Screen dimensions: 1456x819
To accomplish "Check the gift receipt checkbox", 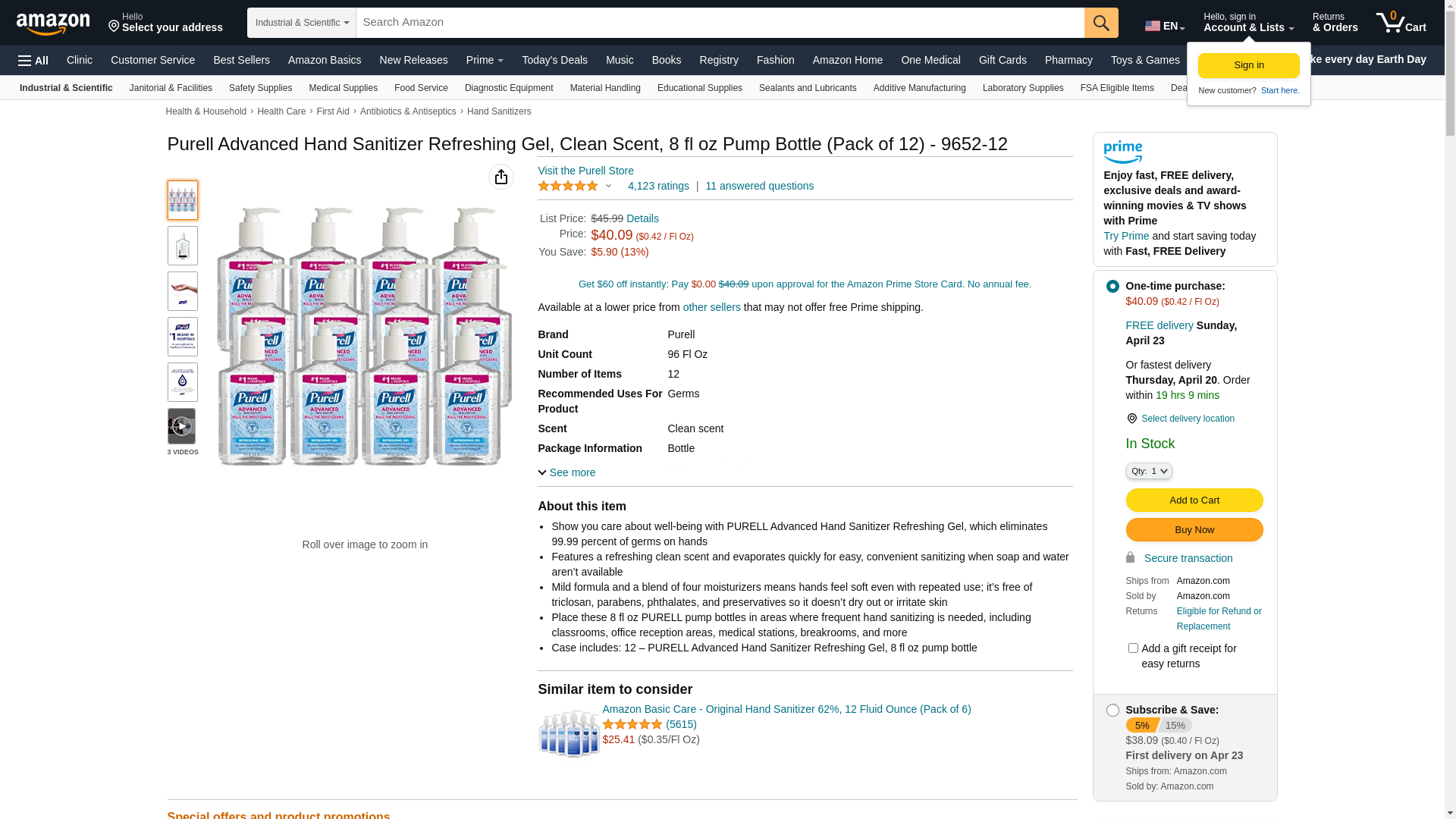I will 1133,648.
